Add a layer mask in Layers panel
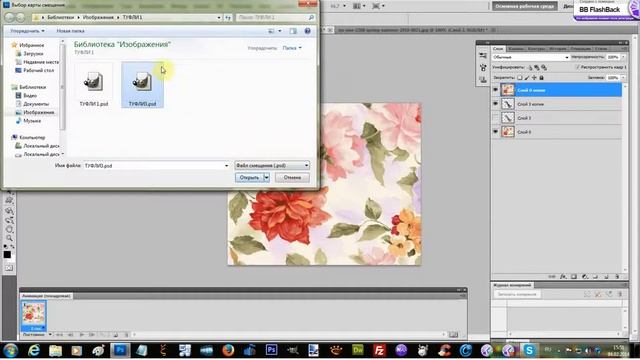The width and height of the screenshot is (640, 360). 573,276
